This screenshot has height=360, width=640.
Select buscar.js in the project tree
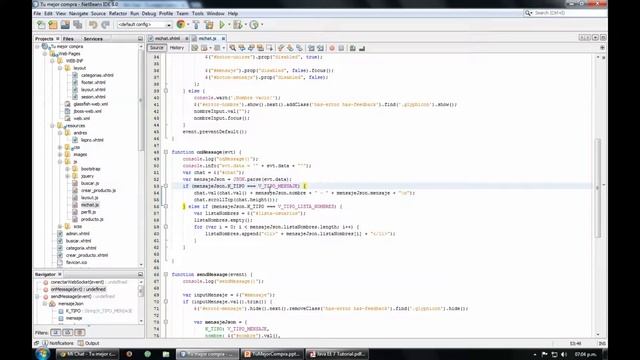pyautogui.click(x=90, y=183)
